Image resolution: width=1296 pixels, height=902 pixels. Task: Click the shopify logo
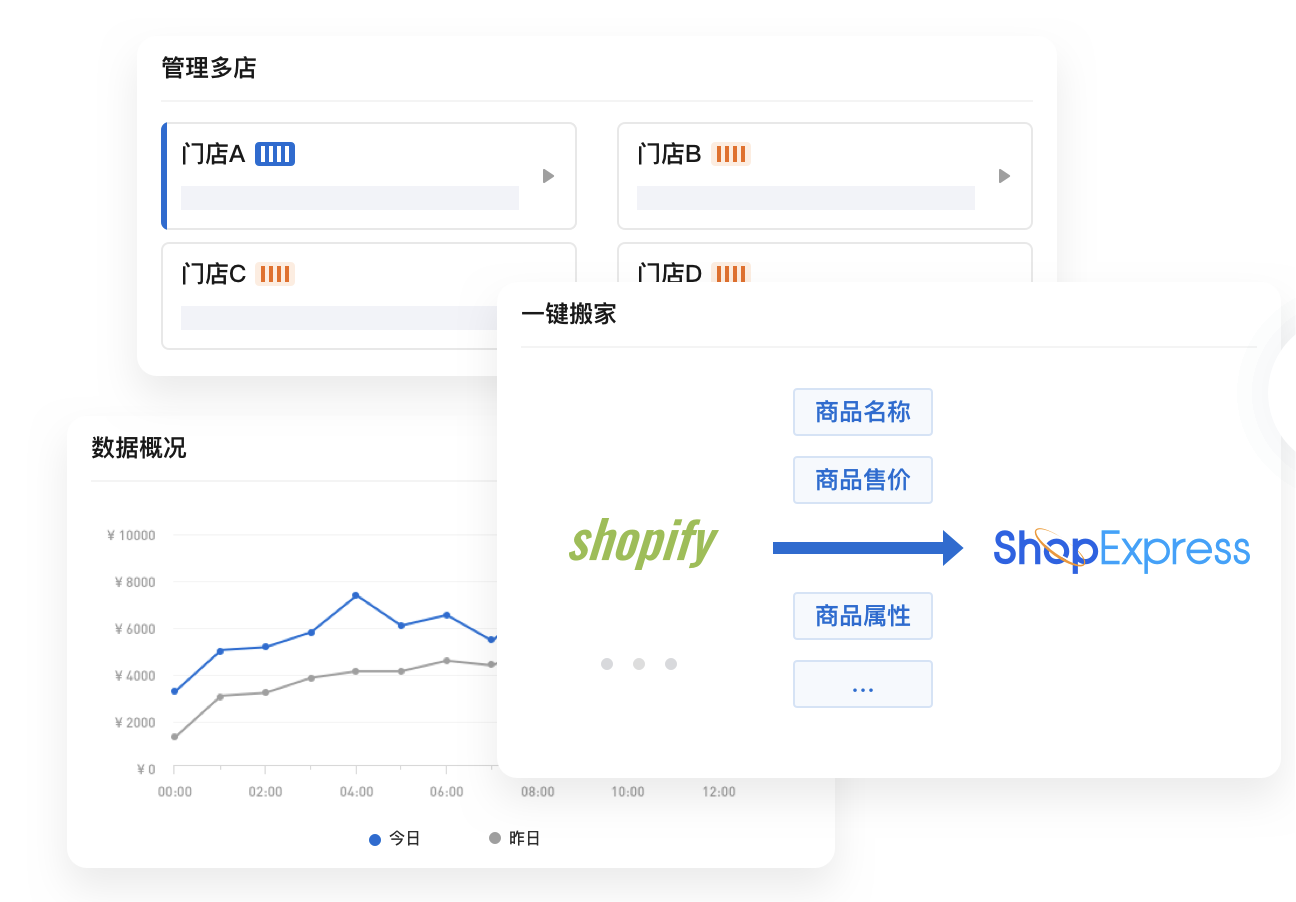click(643, 543)
